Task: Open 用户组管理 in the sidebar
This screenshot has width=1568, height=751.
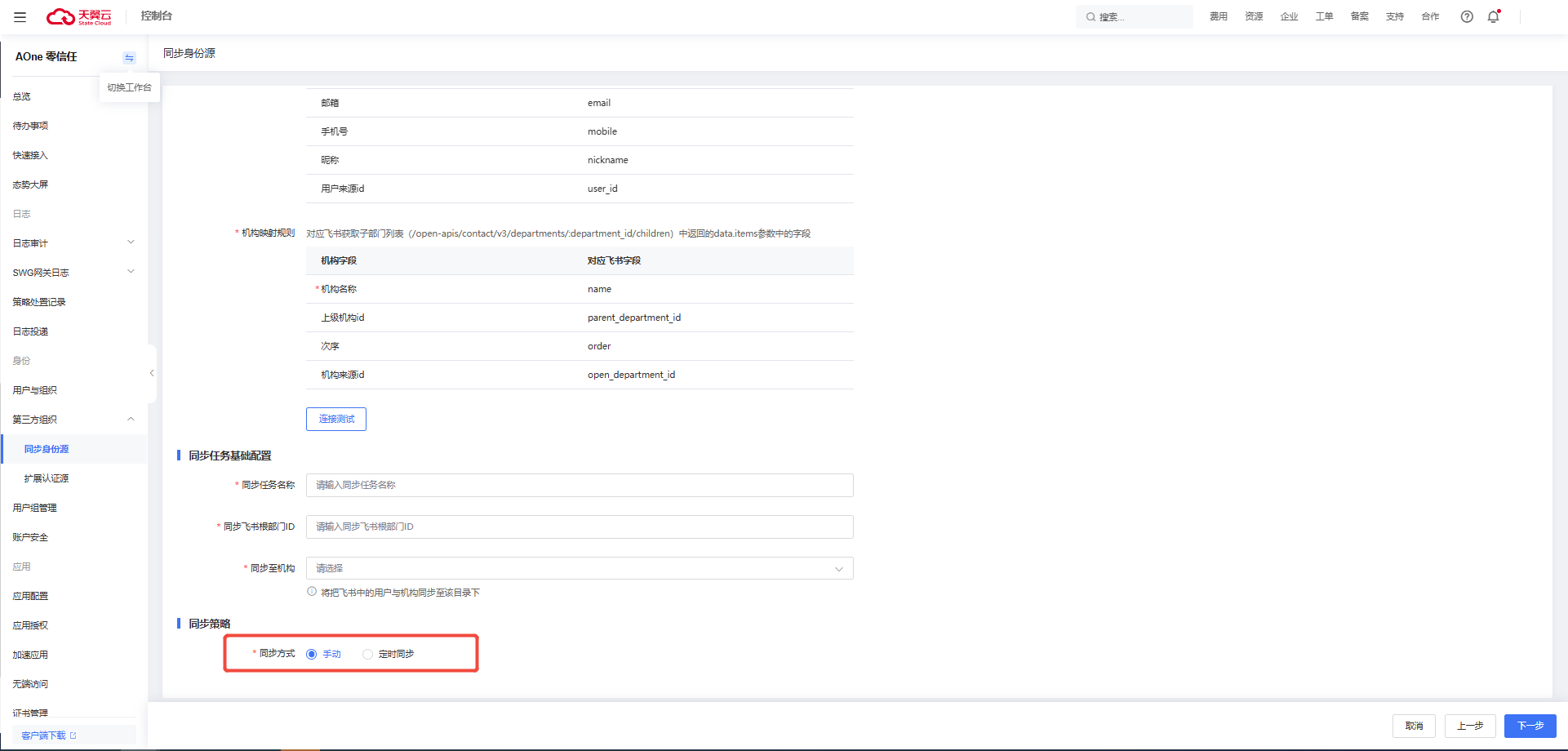Action: tap(35, 508)
